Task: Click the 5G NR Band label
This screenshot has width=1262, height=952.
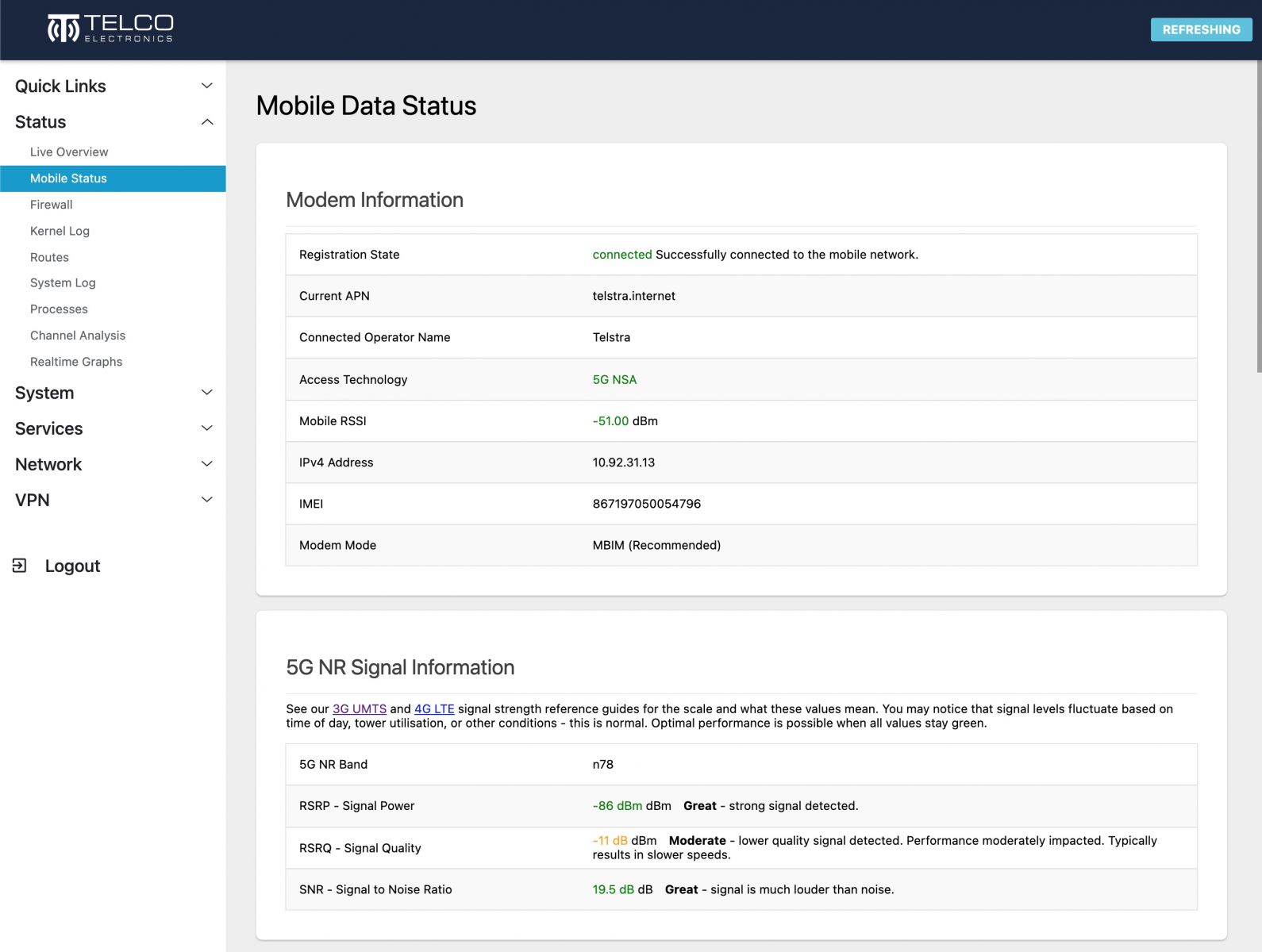Action: click(333, 764)
